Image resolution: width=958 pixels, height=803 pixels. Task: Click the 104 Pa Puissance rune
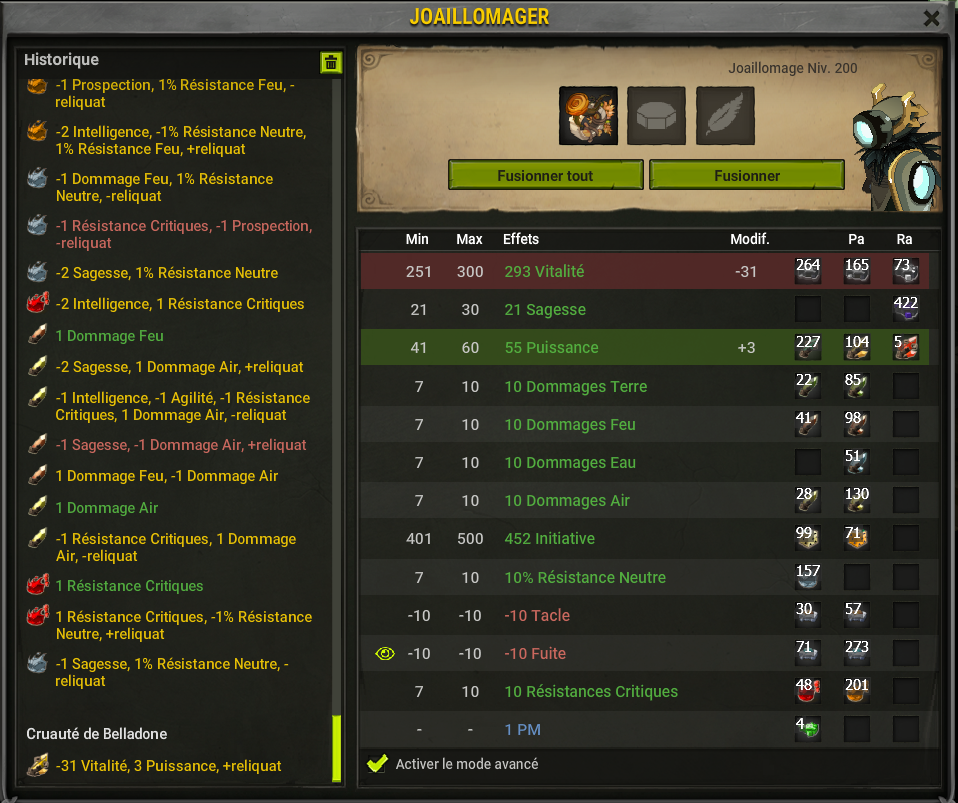click(x=857, y=347)
